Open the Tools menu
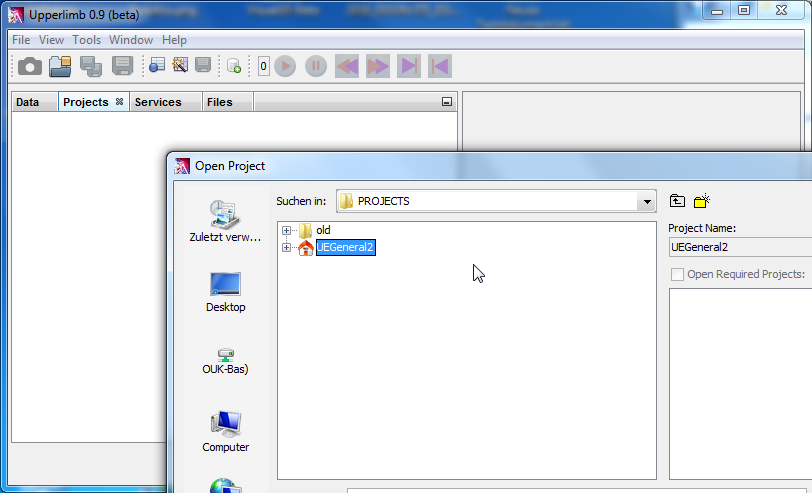 87,40
